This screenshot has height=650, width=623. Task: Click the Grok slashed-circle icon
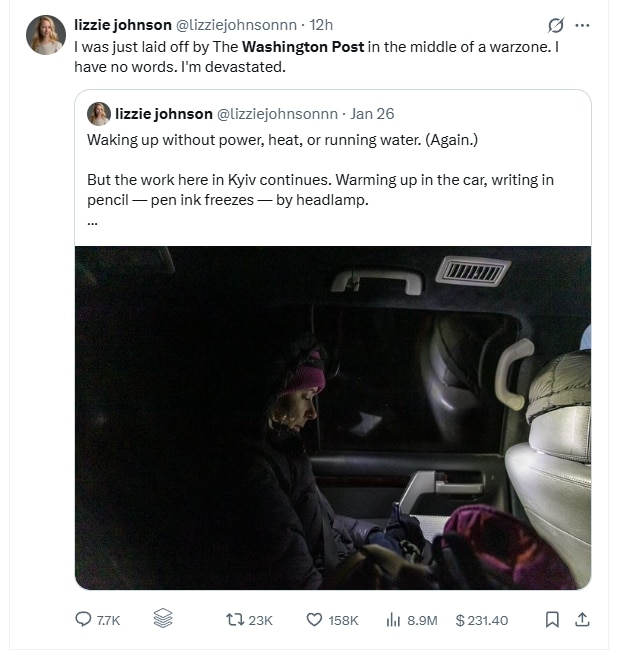555,25
